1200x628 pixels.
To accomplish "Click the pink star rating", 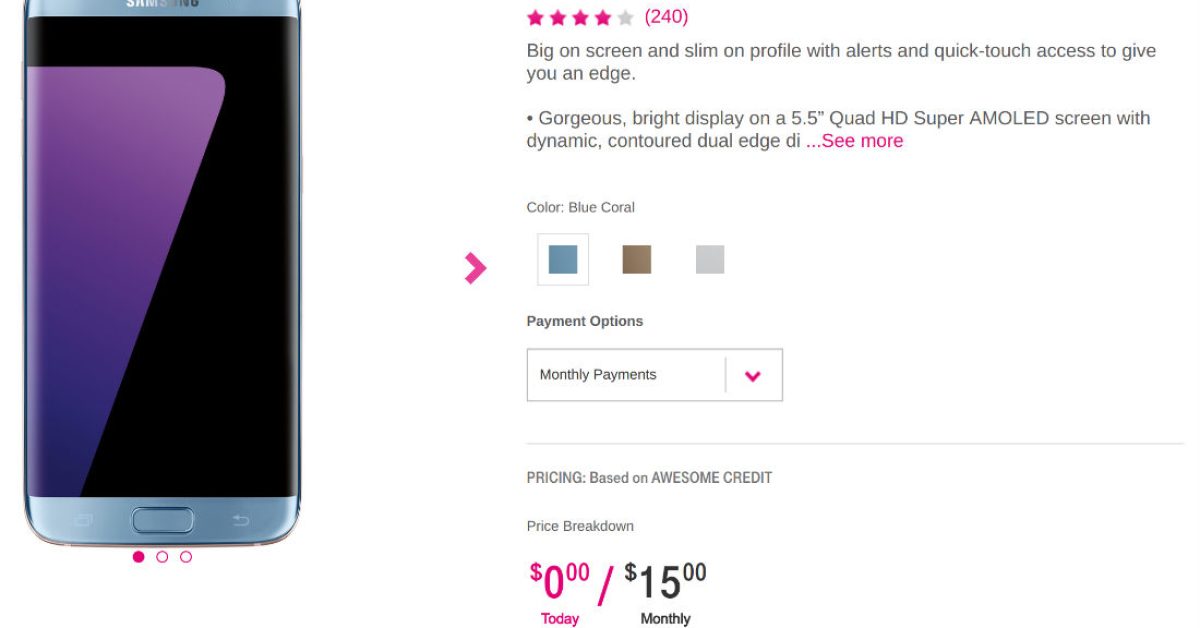I will coord(580,17).
